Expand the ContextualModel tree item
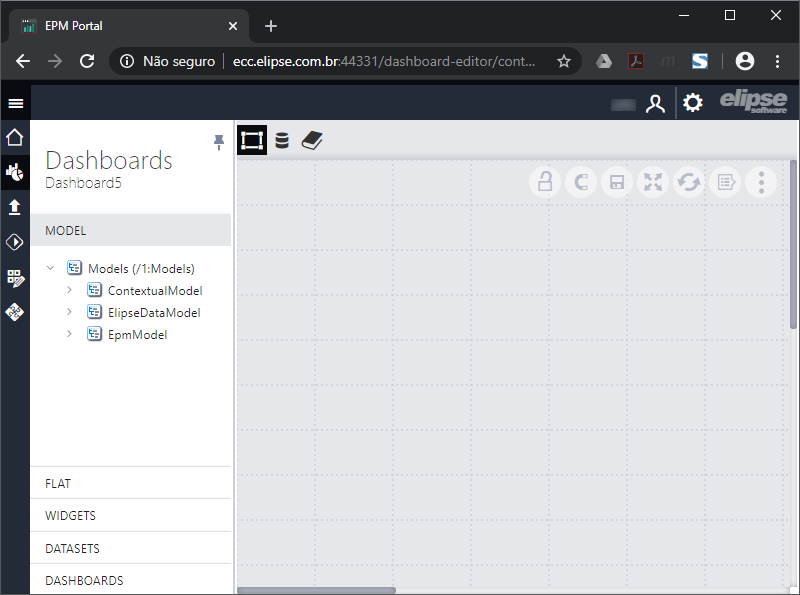 click(x=68, y=290)
